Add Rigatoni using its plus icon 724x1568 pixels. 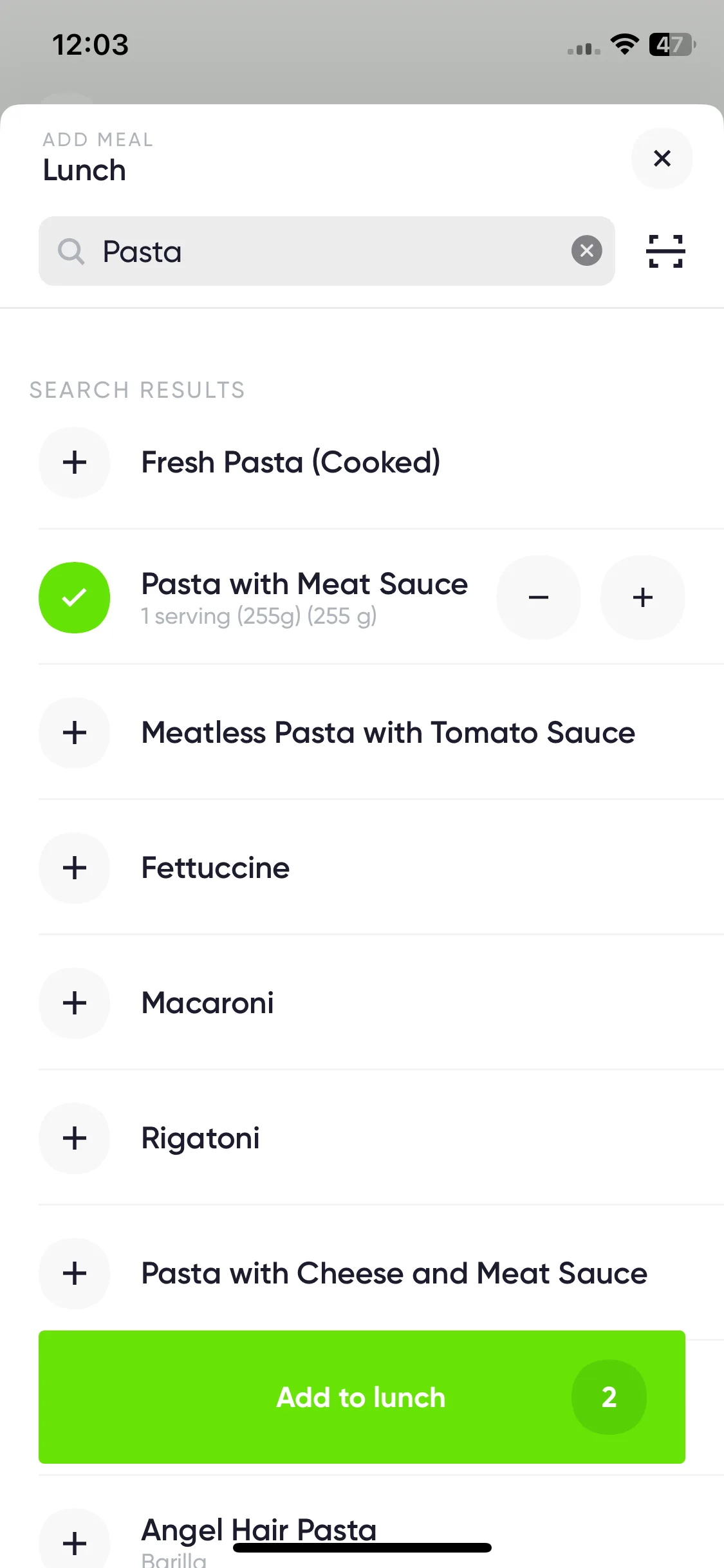75,1138
